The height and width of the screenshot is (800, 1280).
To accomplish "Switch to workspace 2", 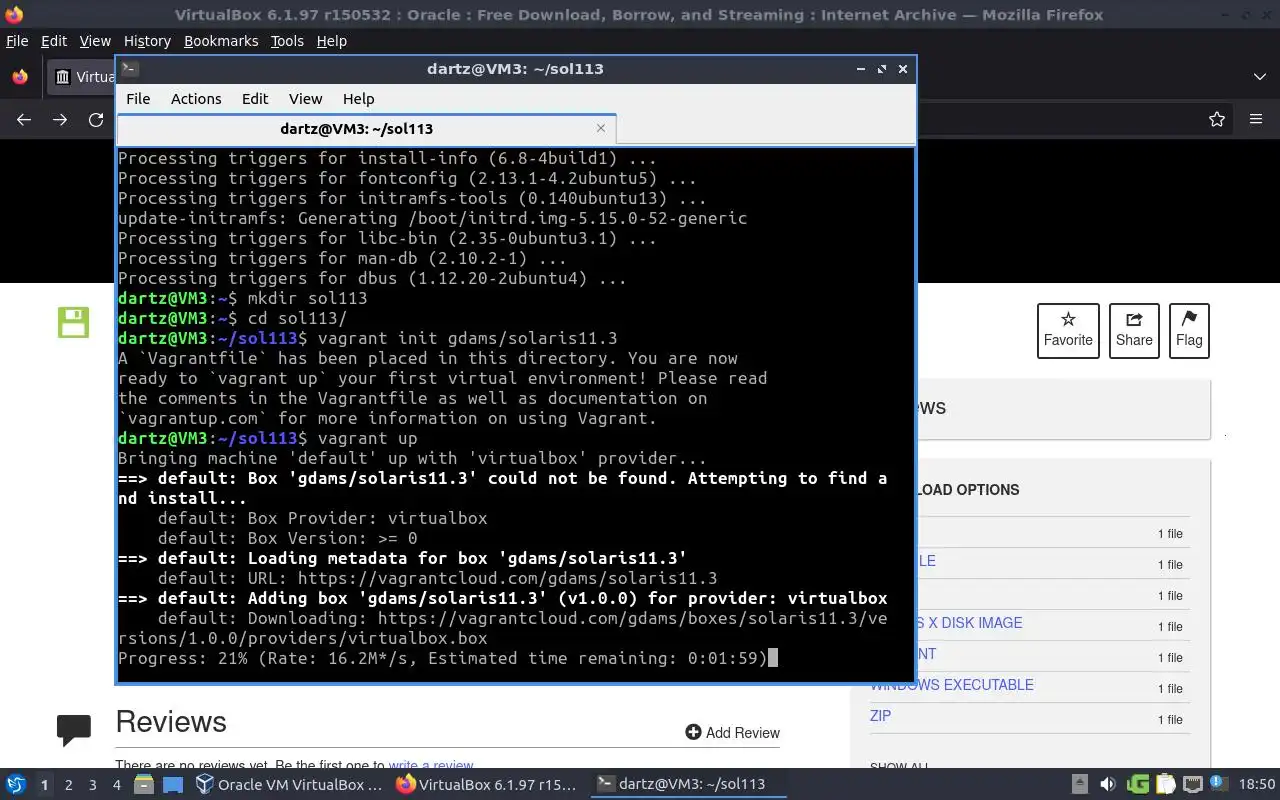I will pos(68,785).
